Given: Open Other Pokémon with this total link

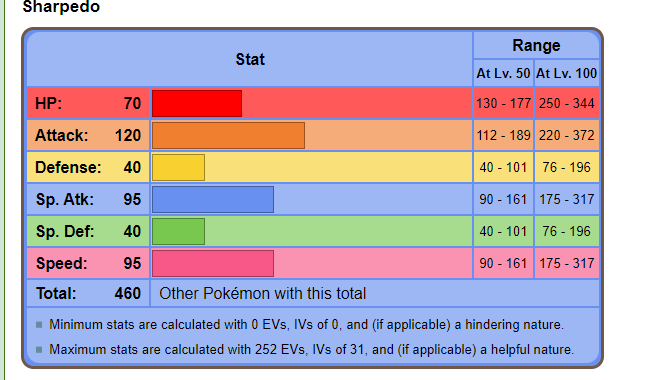Looking at the screenshot, I should click(x=262, y=294).
